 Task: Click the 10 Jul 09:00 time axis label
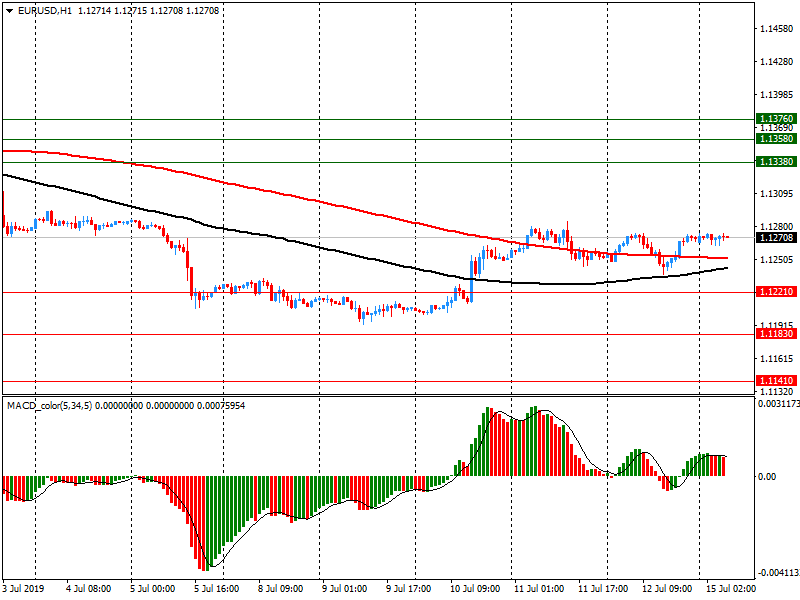tap(475, 588)
